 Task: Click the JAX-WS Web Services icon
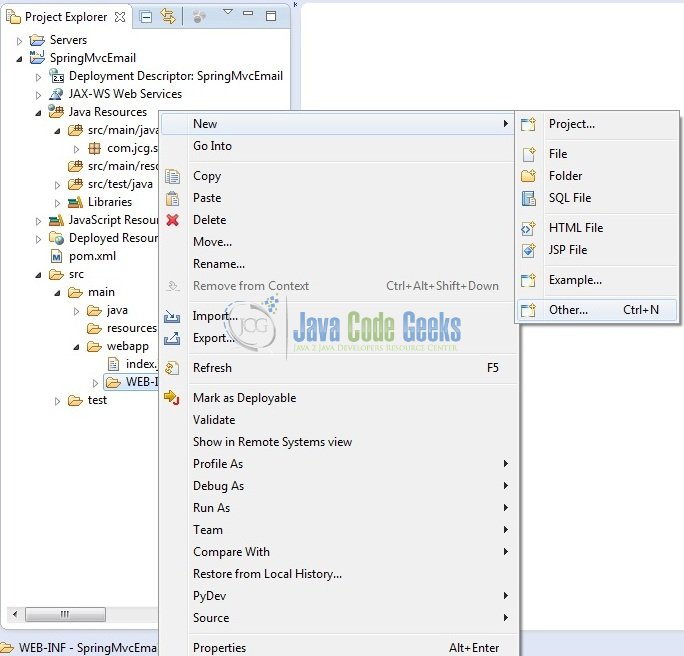point(56,94)
